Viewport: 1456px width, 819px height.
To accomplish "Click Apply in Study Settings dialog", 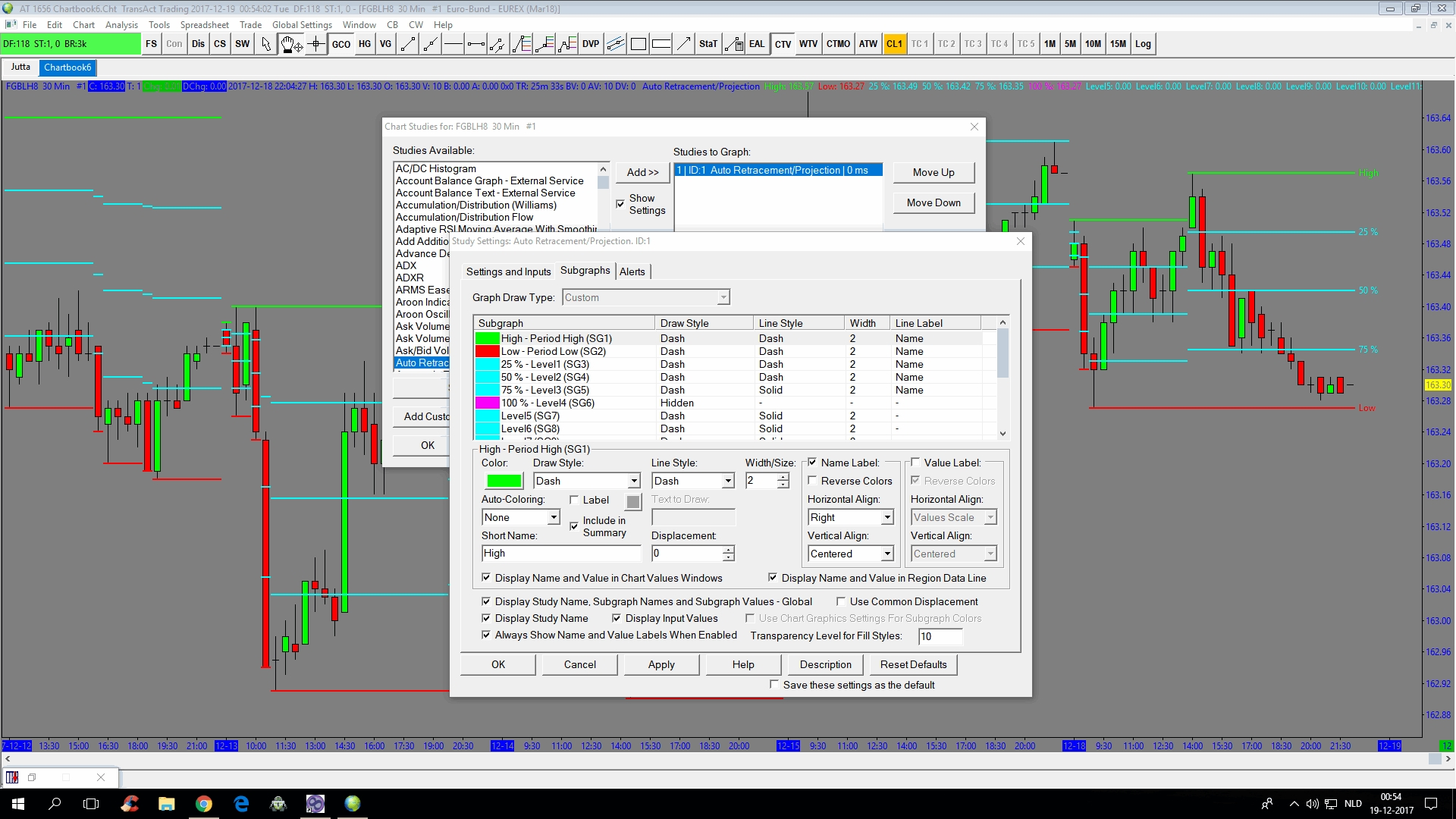I will [x=661, y=664].
